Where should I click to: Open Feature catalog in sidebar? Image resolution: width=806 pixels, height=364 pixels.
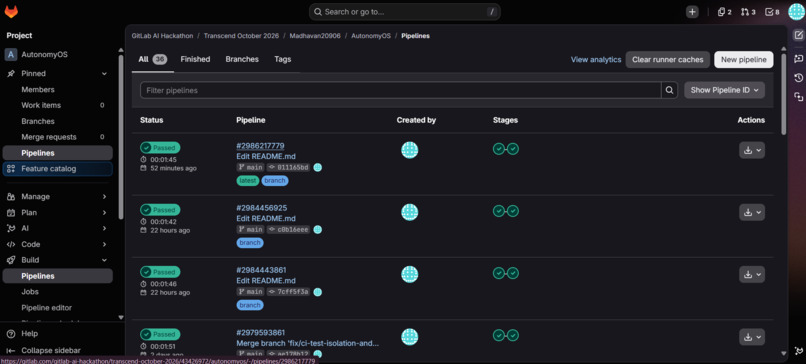(x=58, y=169)
